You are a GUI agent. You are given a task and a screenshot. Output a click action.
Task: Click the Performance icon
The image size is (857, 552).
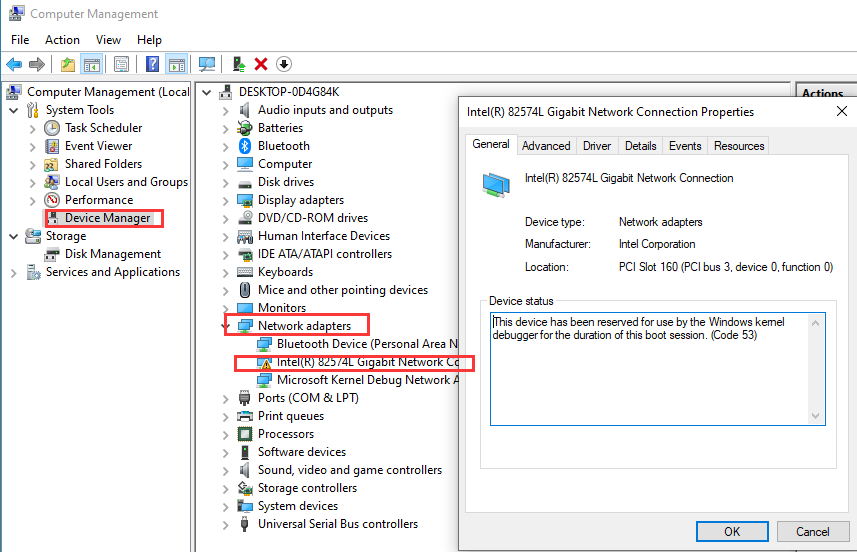pyautogui.click(x=52, y=200)
